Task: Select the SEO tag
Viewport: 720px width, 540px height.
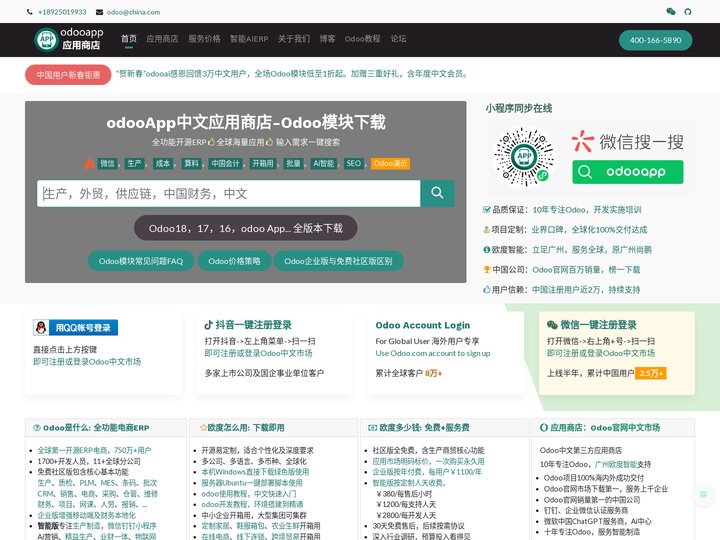Action: [354, 163]
